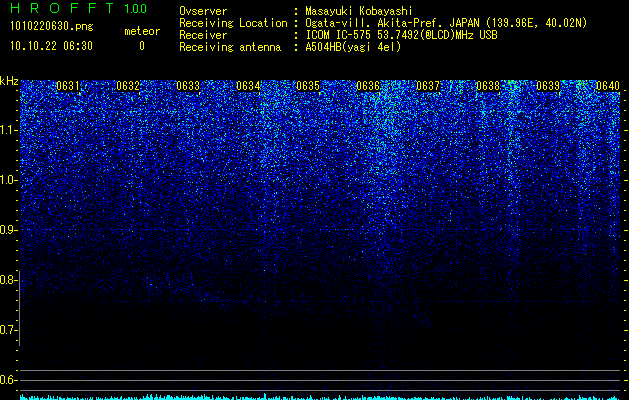Select the observer name Masayuki Kobayashi
This screenshot has width=629, height=400.
[359, 11]
